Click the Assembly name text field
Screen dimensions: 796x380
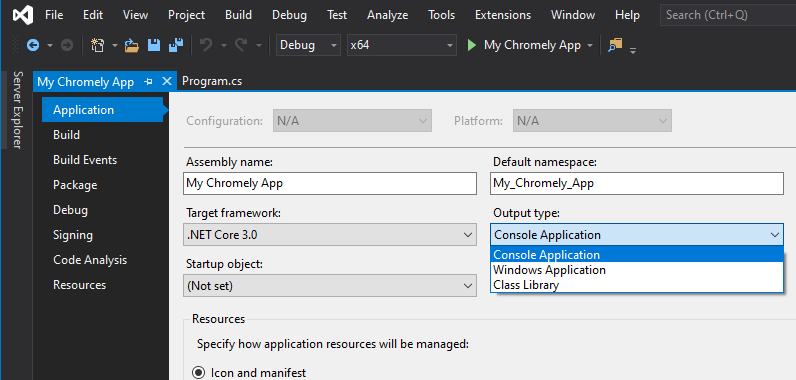tap(330, 183)
